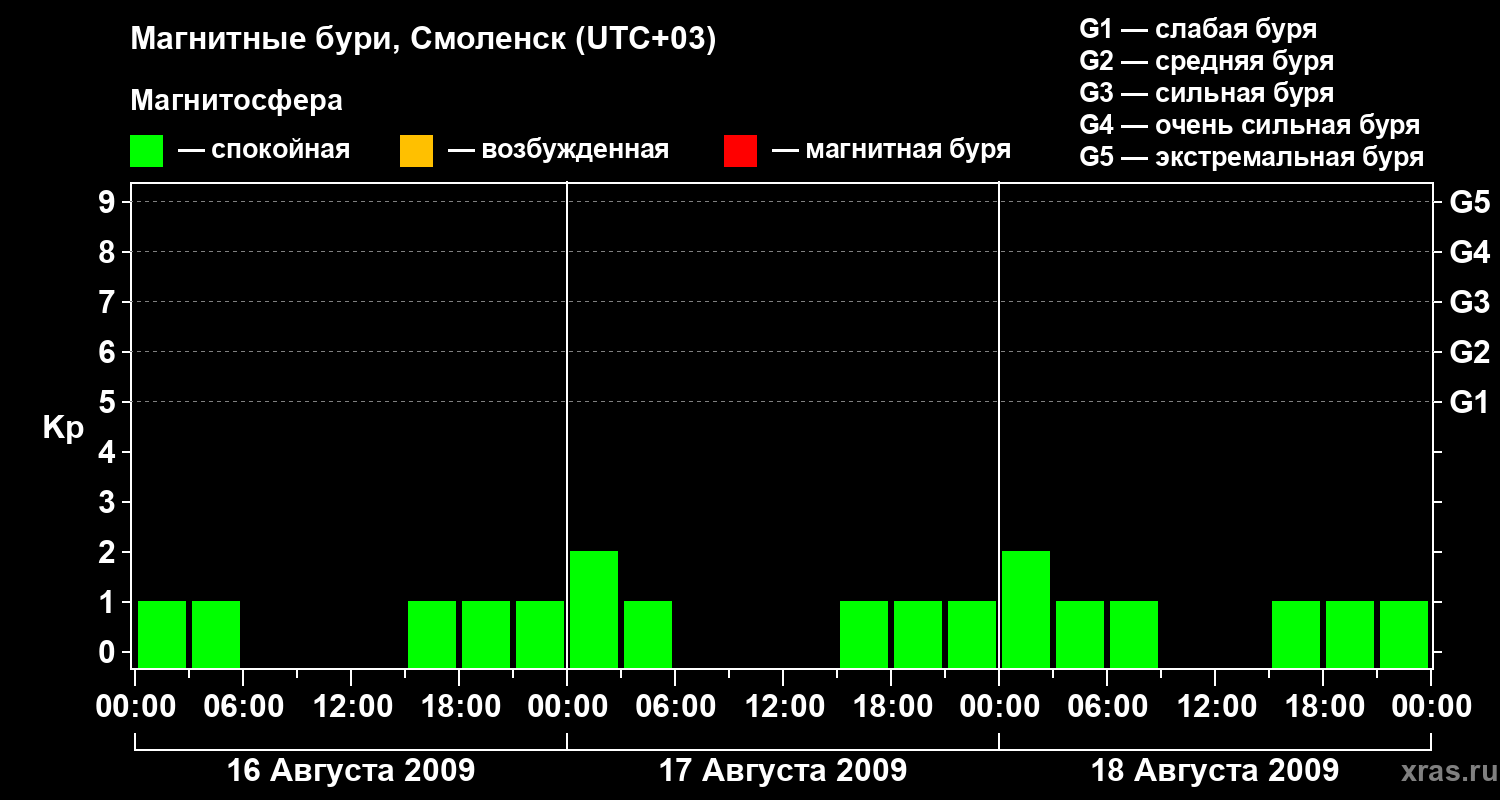Click the '18:00' tick label of 17 Августа
1500x800 pixels.
[891, 707]
